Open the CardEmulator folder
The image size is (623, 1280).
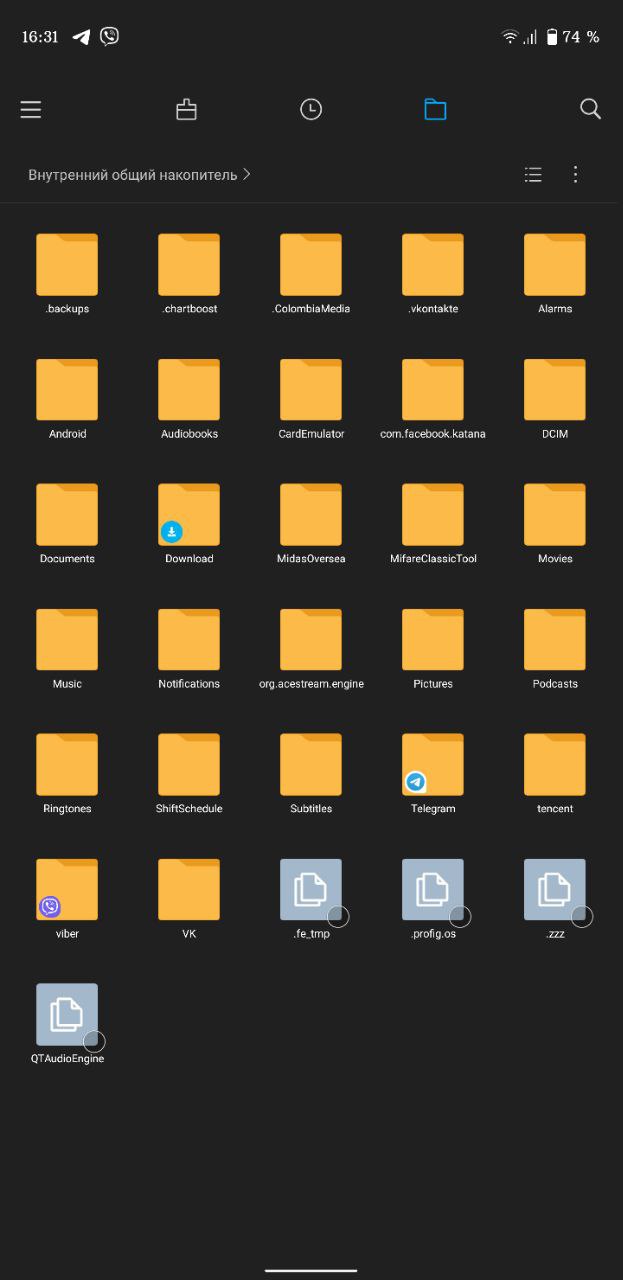point(311,390)
